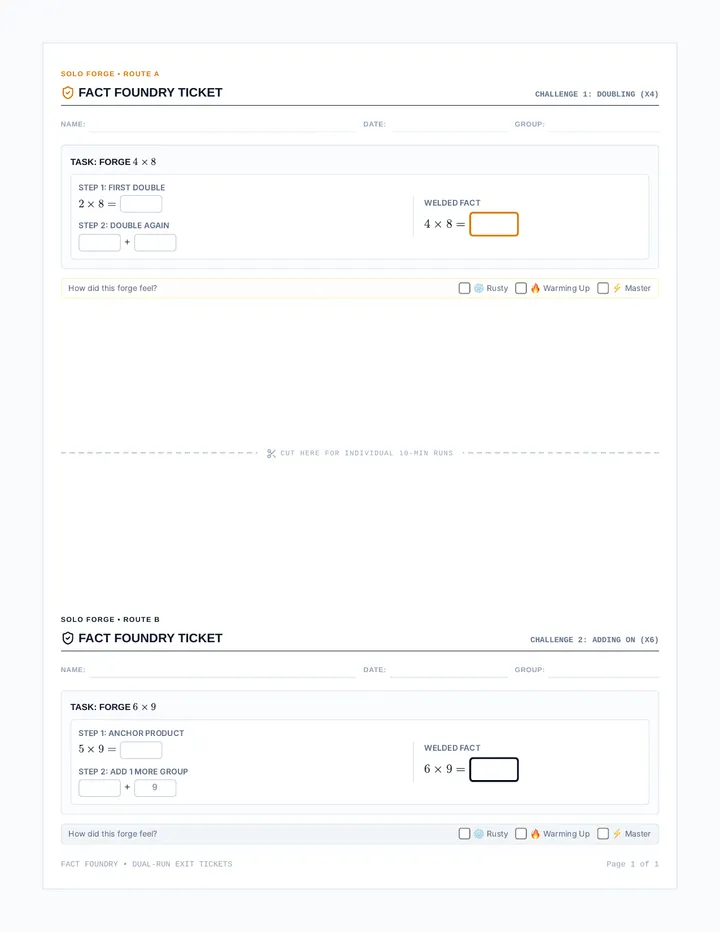
Task: Click the fire icon in Route A feedback row
Action: click(x=535, y=288)
